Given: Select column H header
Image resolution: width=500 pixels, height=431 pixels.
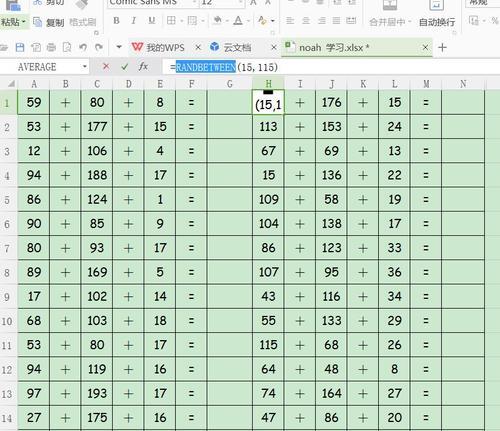Looking at the screenshot, I should (x=268, y=84).
